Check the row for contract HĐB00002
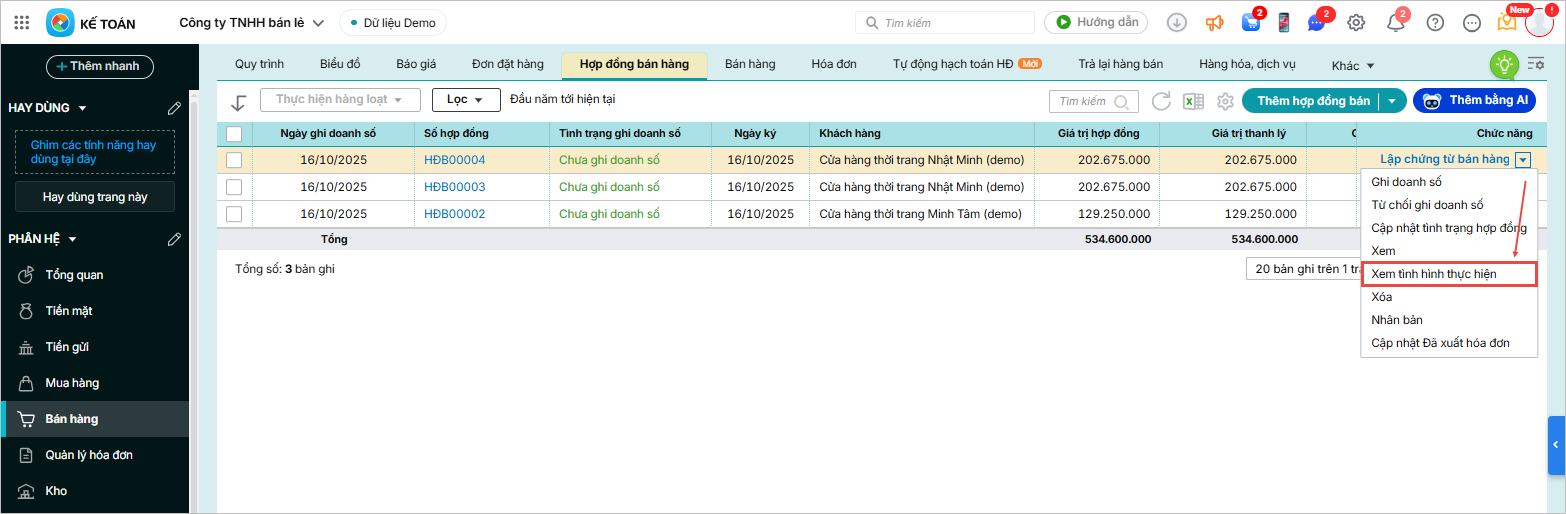The image size is (1566, 514). pos(234,214)
